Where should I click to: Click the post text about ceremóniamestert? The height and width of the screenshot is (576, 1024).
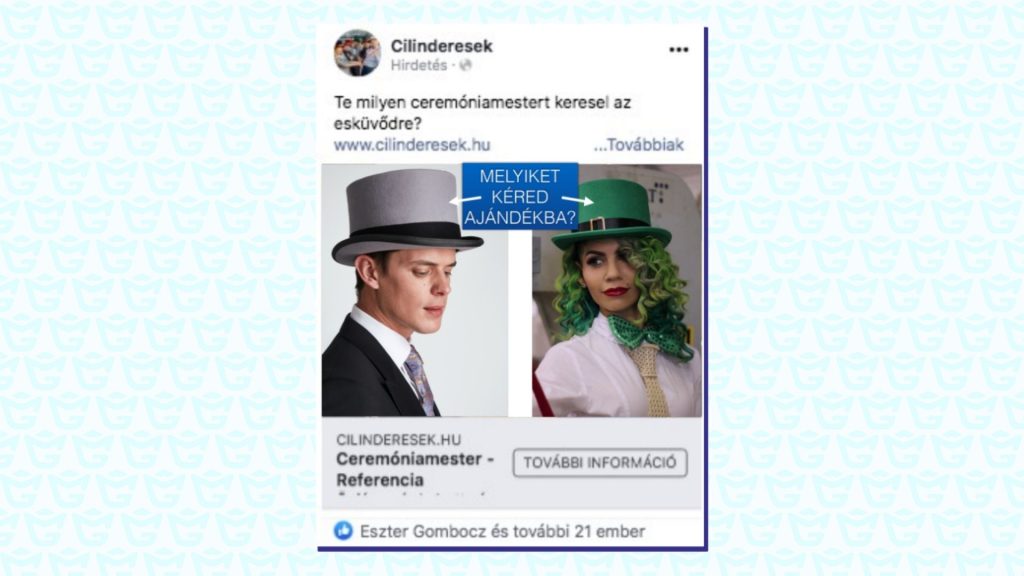483,112
